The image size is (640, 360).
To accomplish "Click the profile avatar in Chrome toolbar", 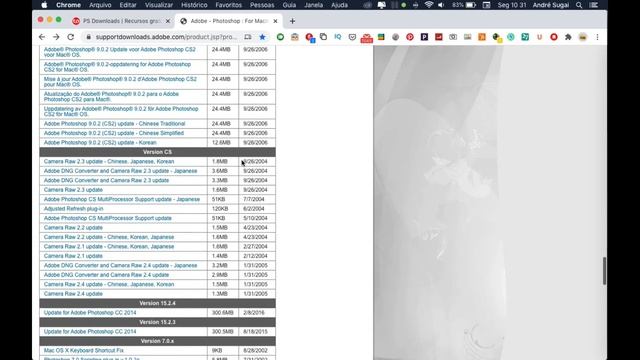I will [x=583, y=37].
